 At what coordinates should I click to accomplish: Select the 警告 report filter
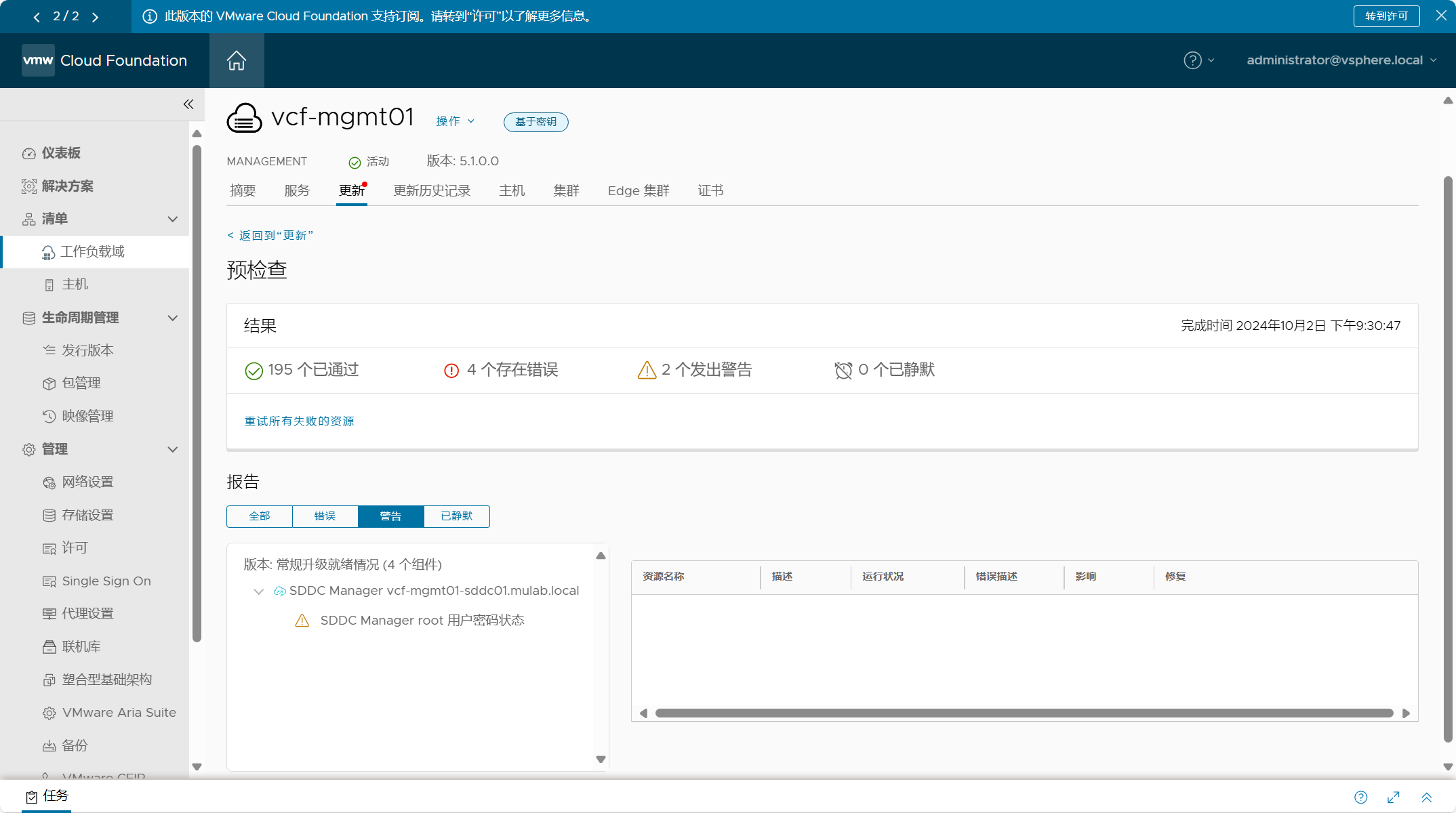coord(390,516)
